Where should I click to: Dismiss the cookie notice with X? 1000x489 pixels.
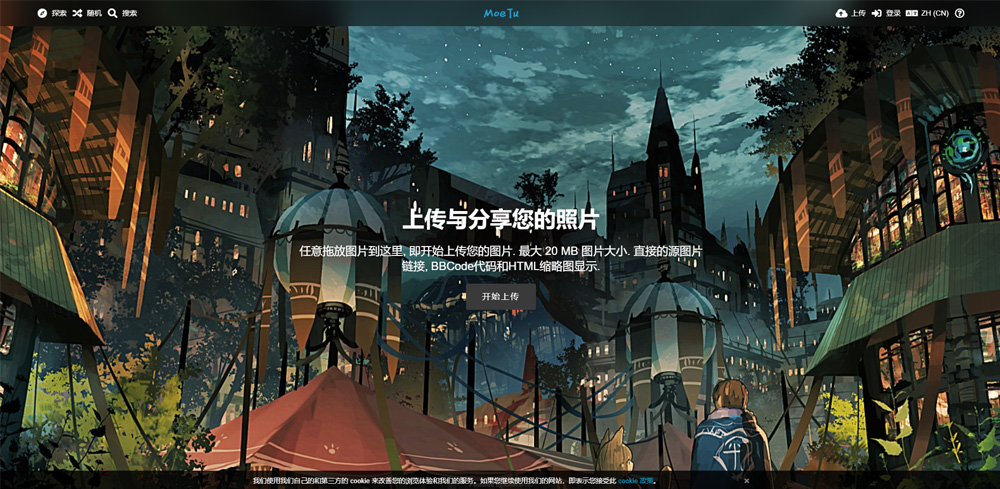click(x=747, y=480)
